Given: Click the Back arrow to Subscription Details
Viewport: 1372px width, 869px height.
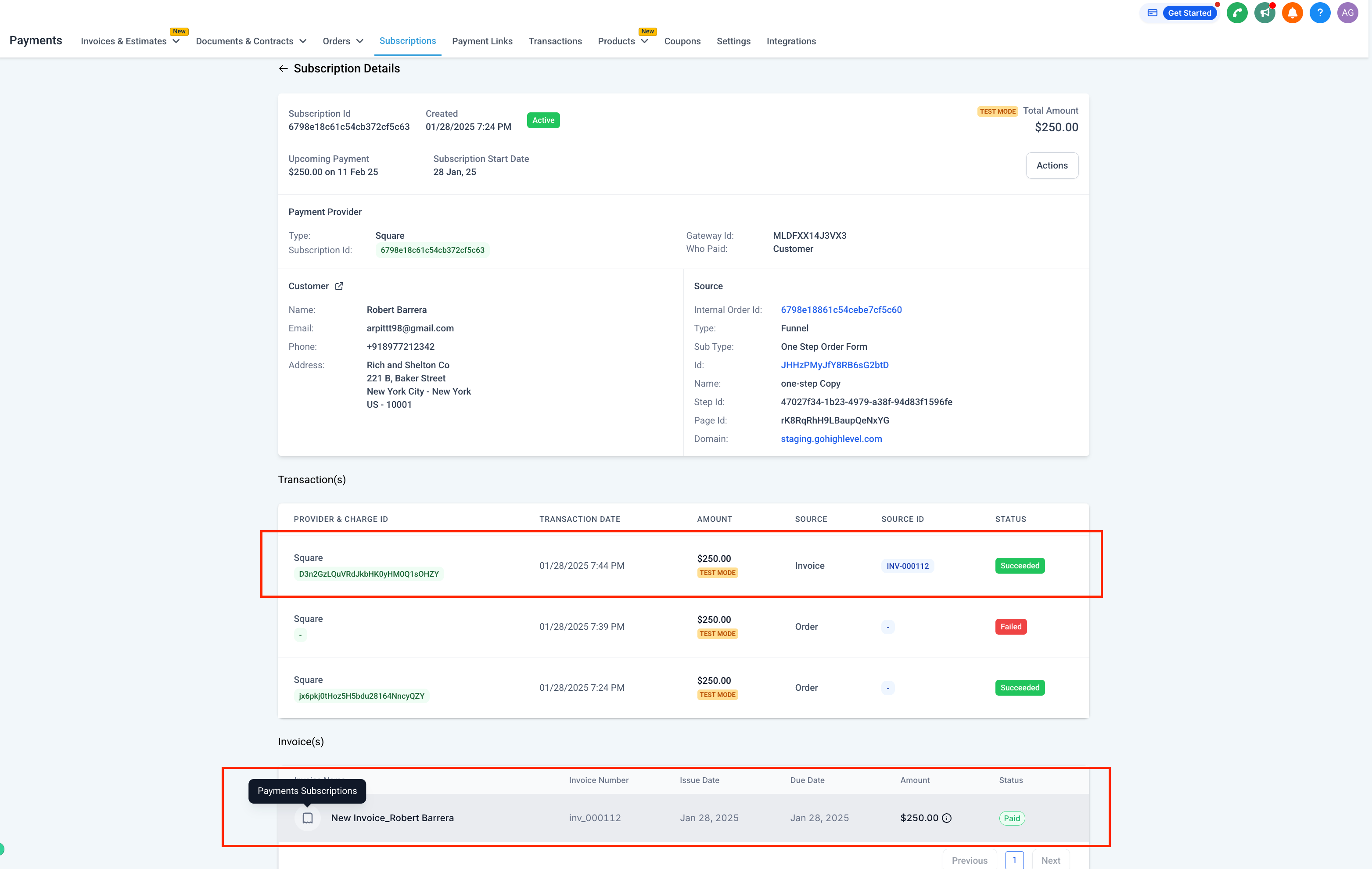Looking at the screenshot, I should coord(283,68).
